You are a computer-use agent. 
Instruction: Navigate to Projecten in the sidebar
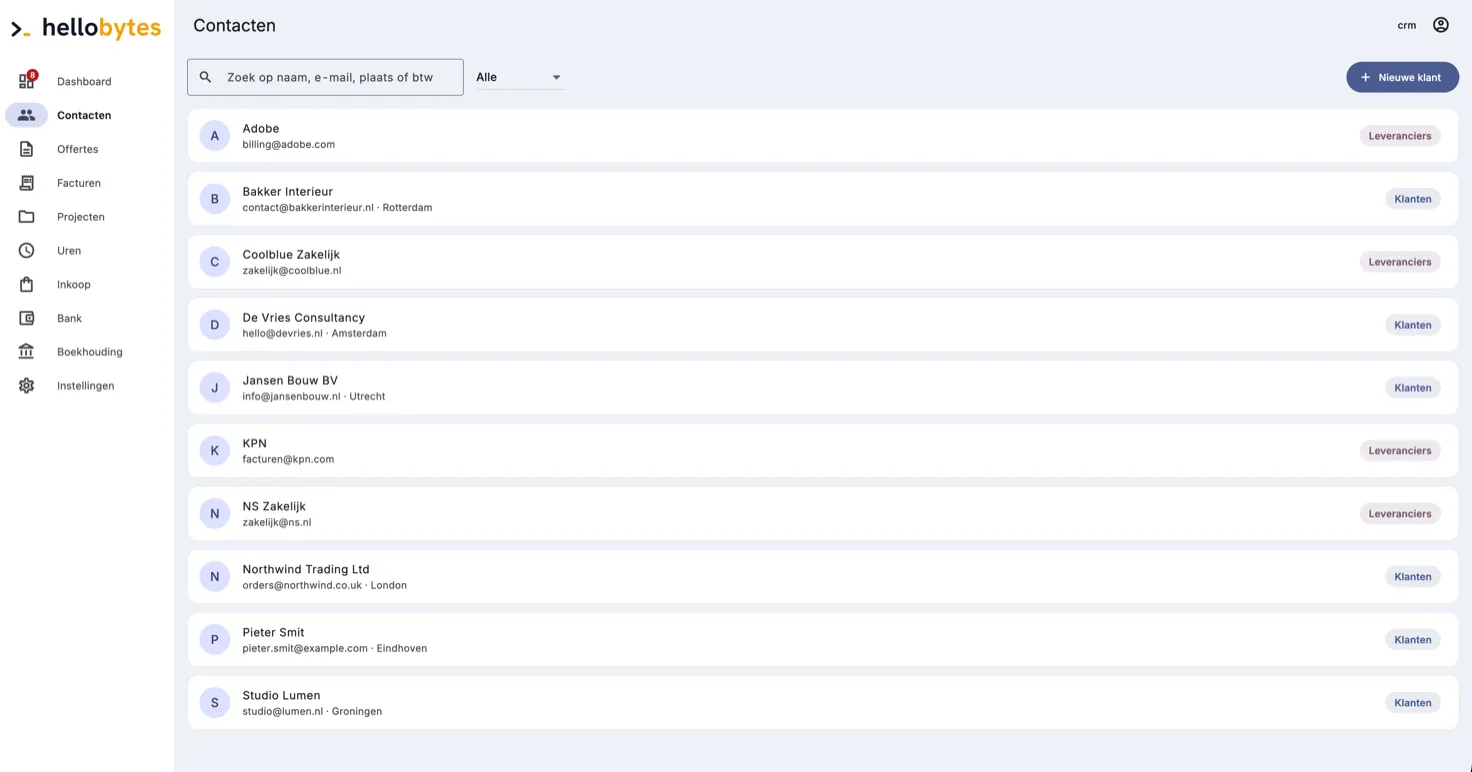click(81, 217)
